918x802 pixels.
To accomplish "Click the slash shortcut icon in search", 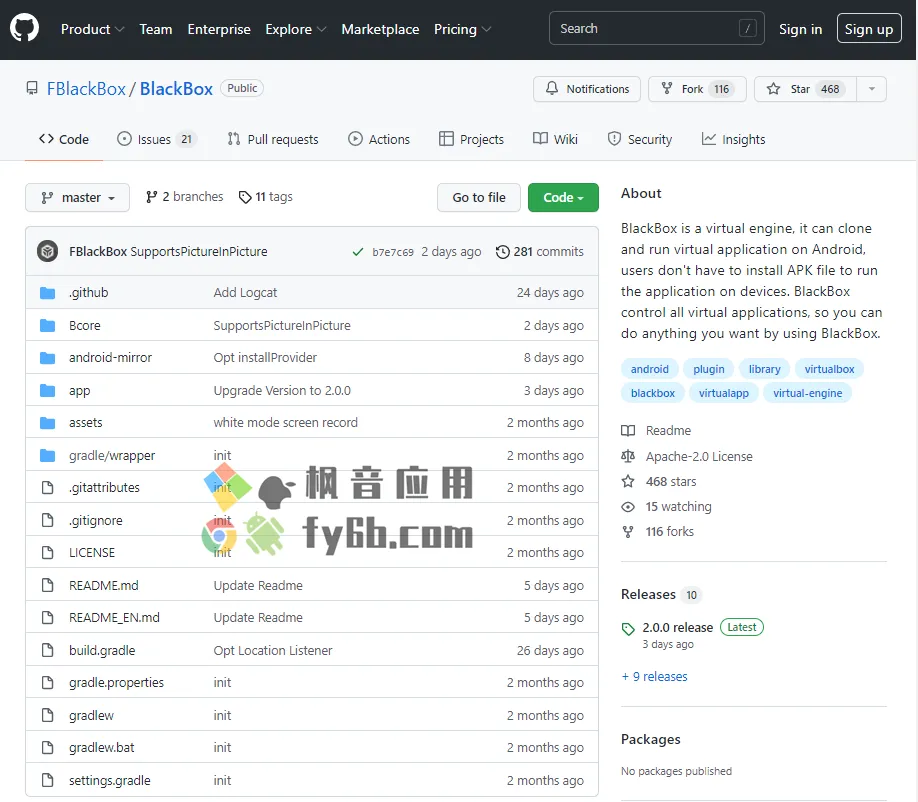I will click(748, 28).
